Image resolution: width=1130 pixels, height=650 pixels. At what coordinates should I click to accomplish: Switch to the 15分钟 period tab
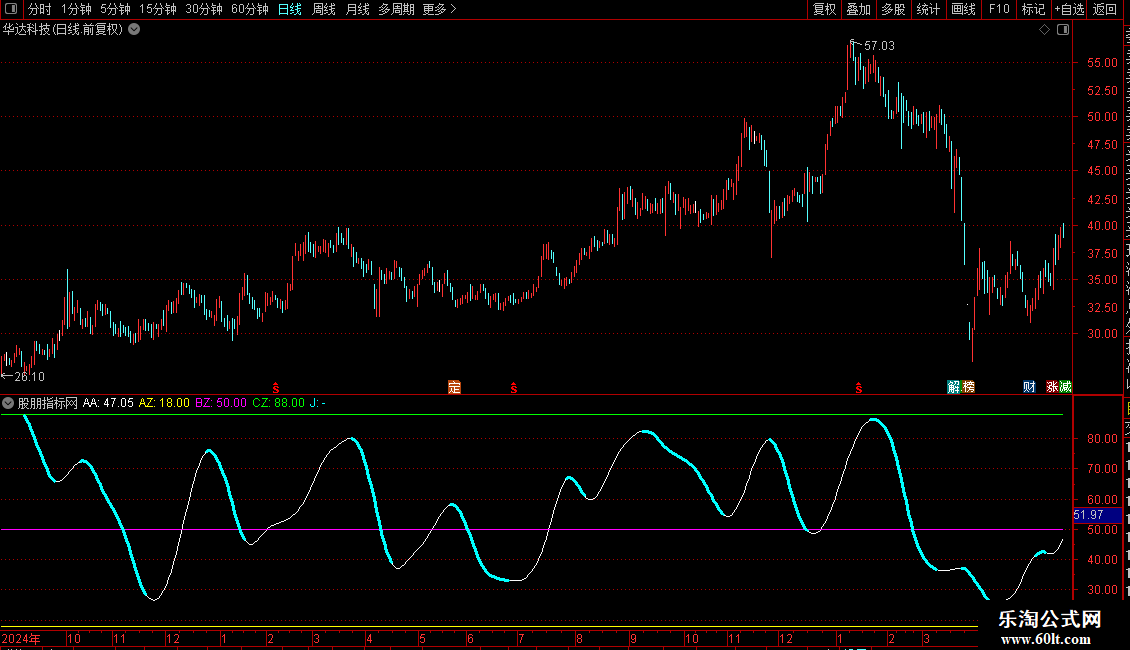point(158,9)
